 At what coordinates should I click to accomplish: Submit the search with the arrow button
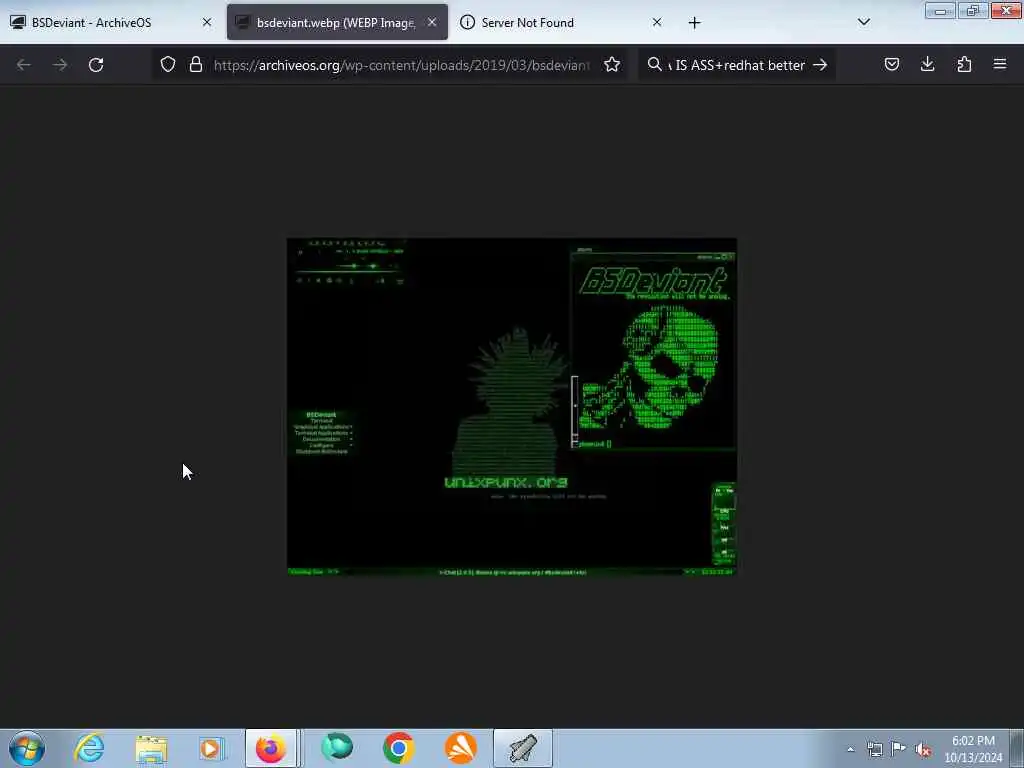(820, 65)
